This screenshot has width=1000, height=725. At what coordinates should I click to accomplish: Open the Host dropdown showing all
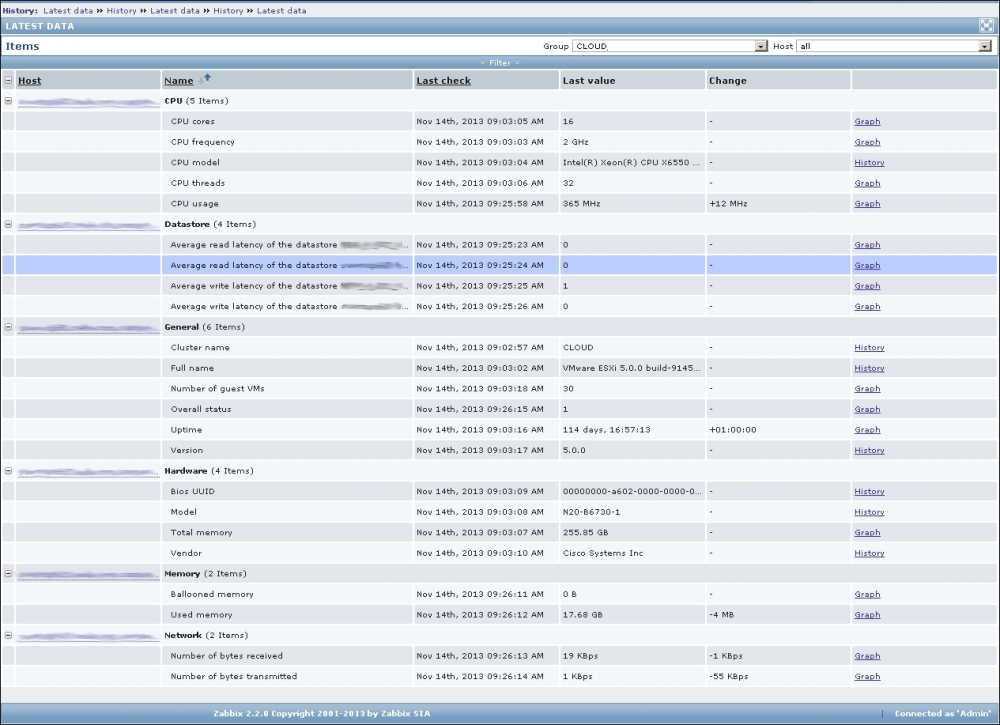coord(985,46)
